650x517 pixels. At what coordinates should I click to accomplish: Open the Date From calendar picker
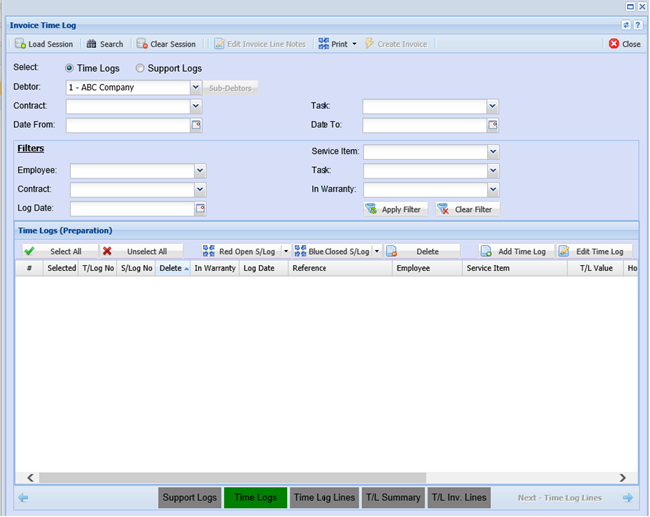[196, 126]
